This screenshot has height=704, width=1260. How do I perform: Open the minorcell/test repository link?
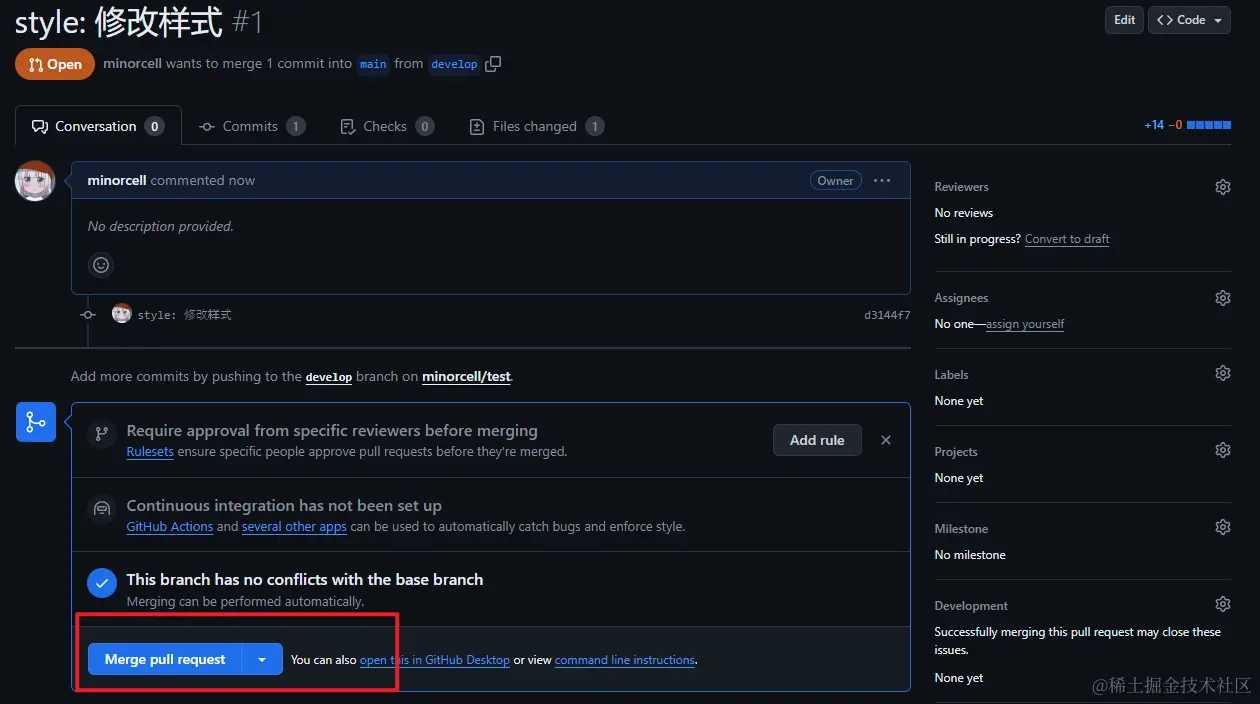pyautogui.click(x=466, y=377)
